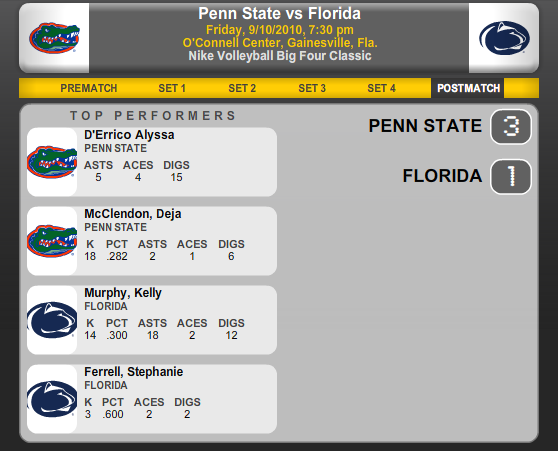Image resolution: width=558 pixels, height=451 pixels.
Task: Click the Penn State vs Florida title
Action: pos(279,14)
